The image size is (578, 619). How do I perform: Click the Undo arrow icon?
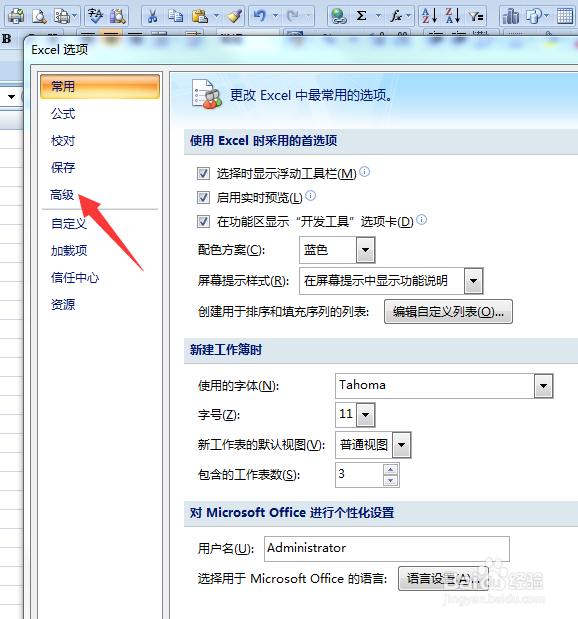[x=260, y=16]
